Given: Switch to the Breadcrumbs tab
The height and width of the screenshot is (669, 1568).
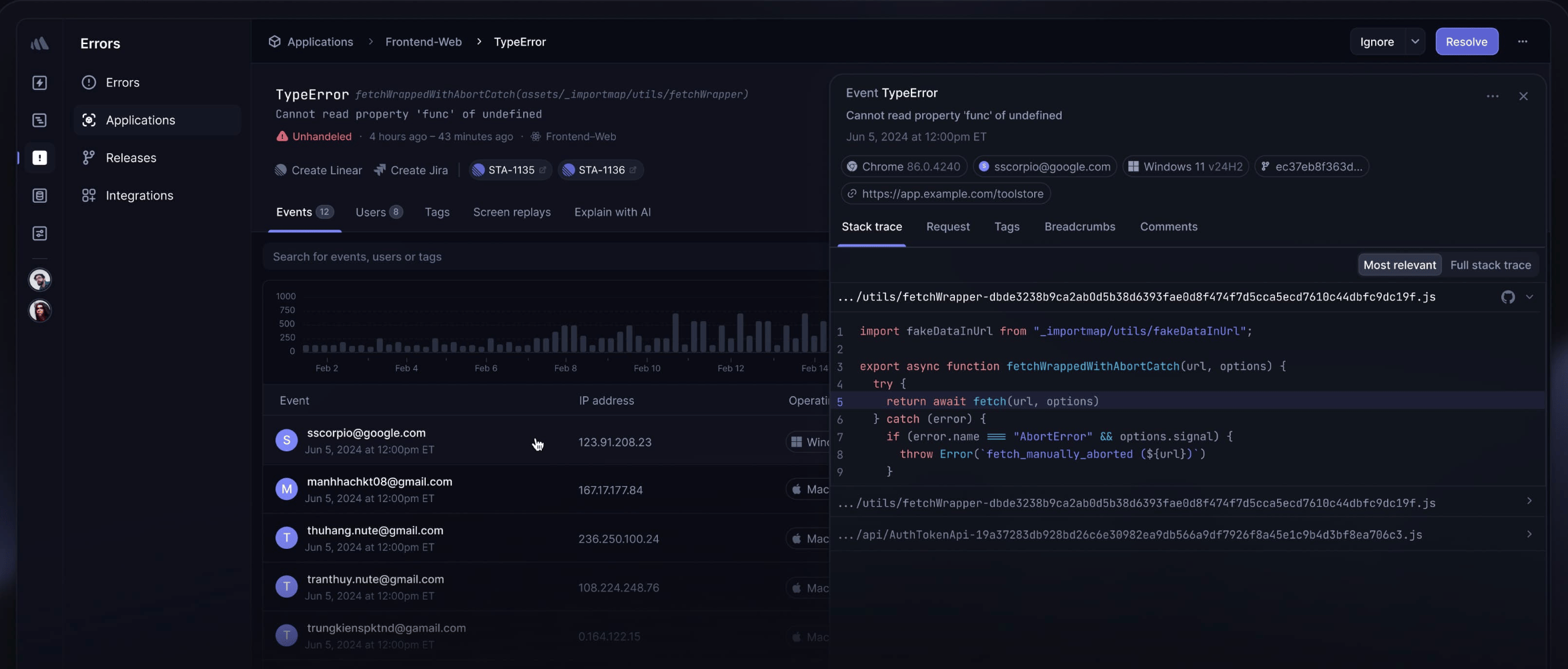Looking at the screenshot, I should pyautogui.click(x=1080, y=226).
